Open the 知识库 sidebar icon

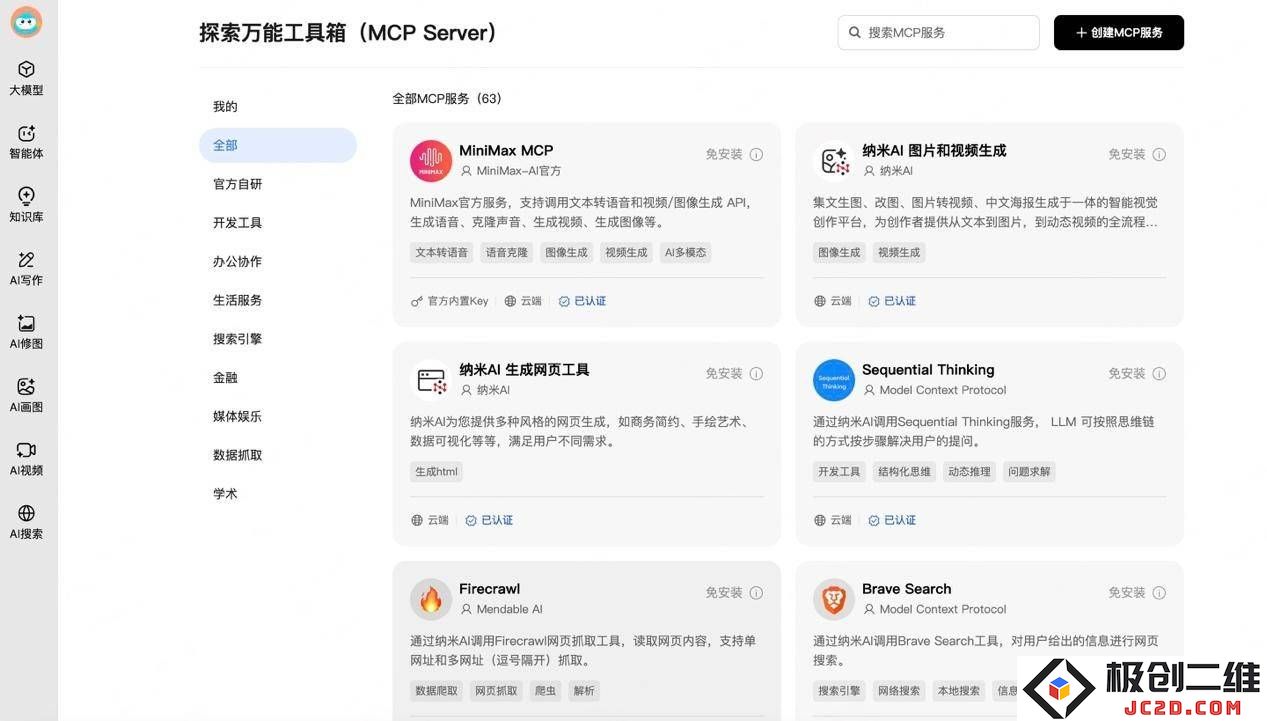[x=27, y=196]
